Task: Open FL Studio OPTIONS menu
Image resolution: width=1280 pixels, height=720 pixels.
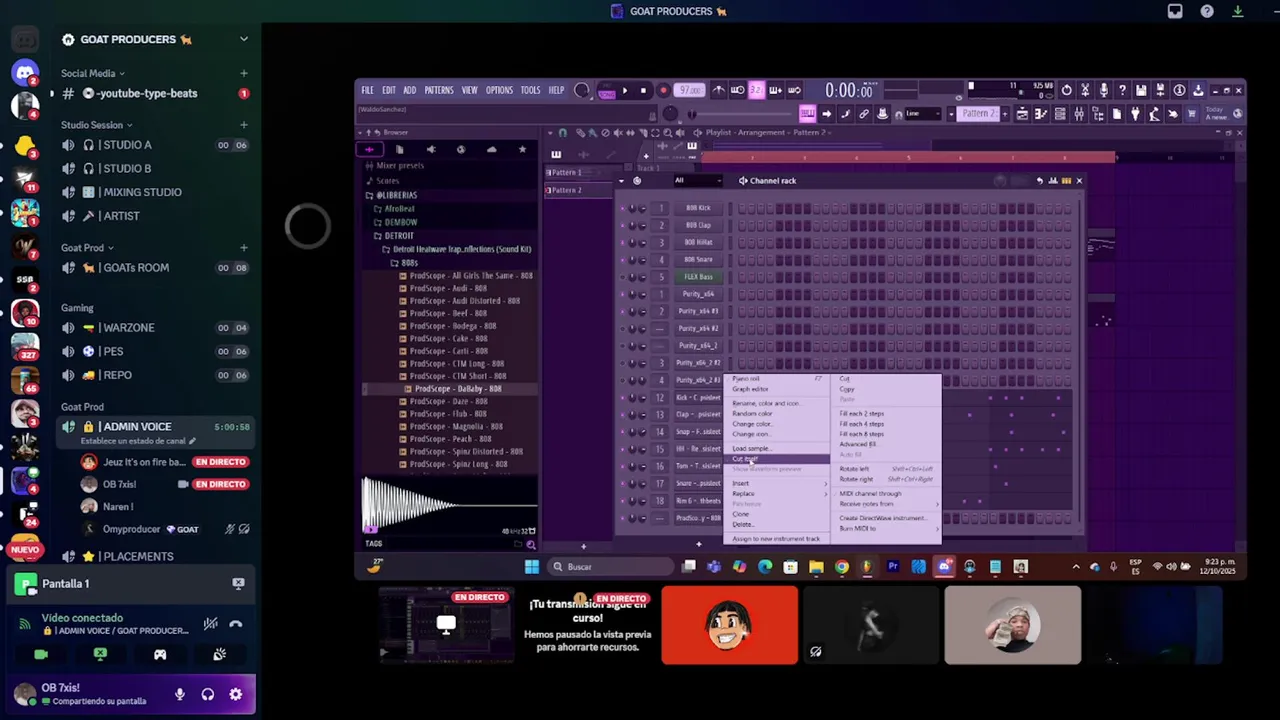Action: 499,90
